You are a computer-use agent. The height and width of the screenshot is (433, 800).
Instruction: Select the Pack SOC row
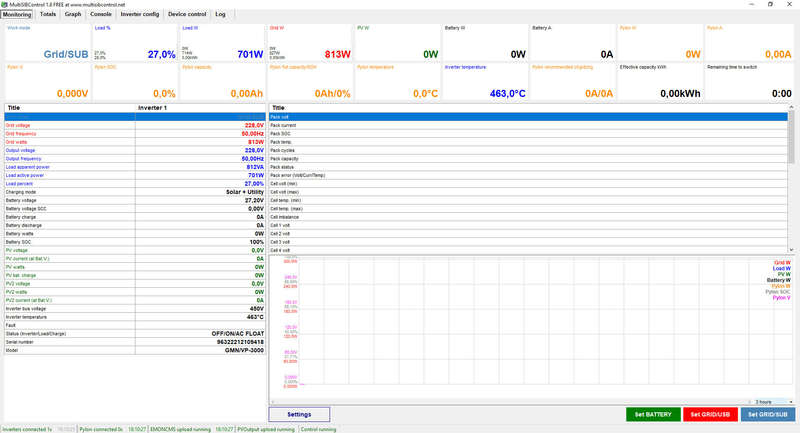coord(528,134)
